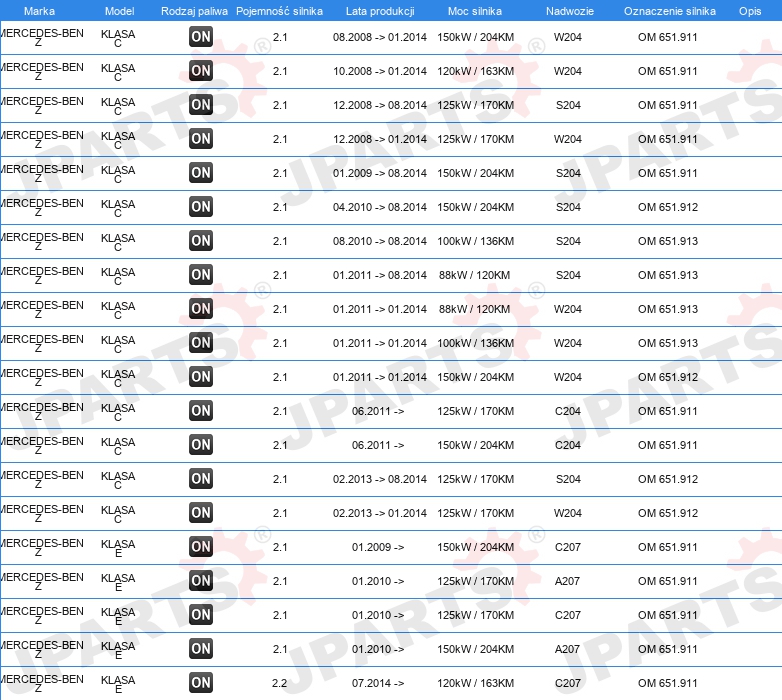Select the date cell 01.2009 ->

pos(378,547)
